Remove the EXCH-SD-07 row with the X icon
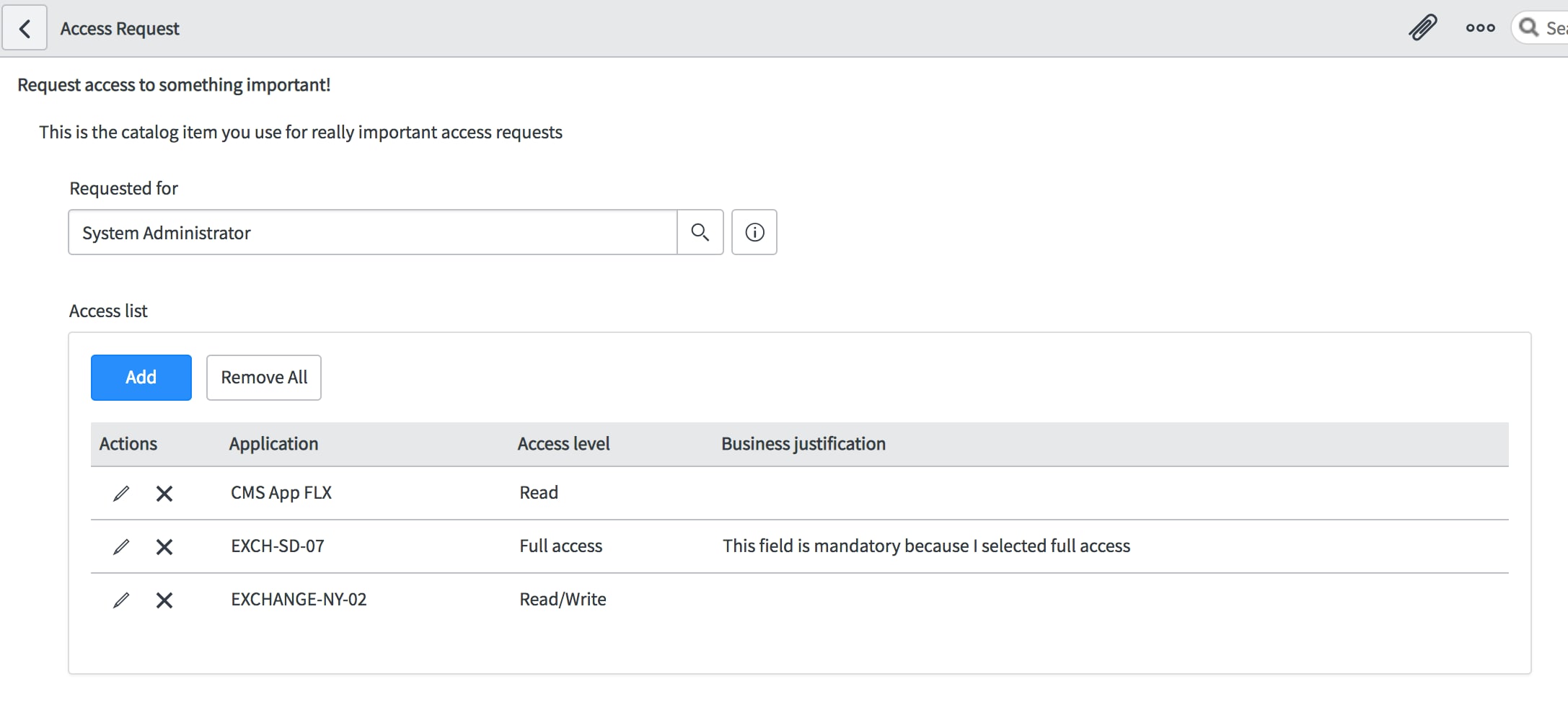Image resolution: width=1568 pixels, height=702 pixels. tap(164, 547)
